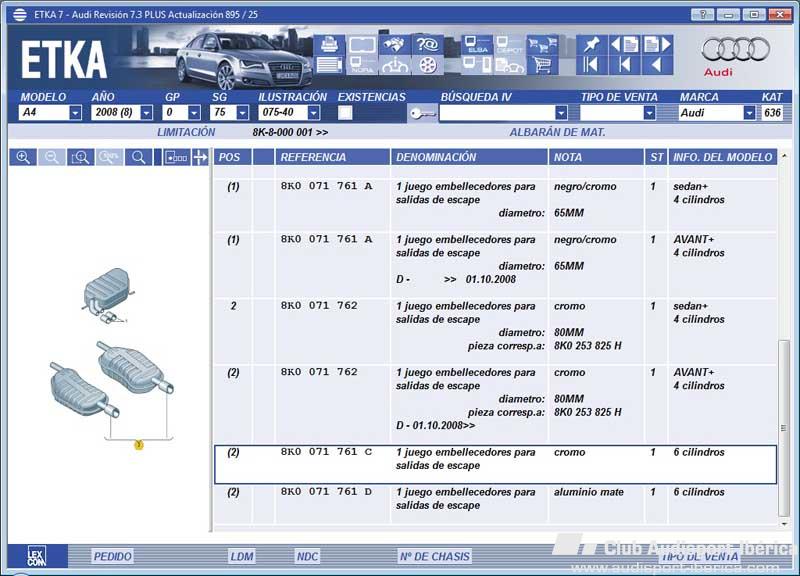Open the Nº DE CHASIS tab
Image resolution: width=800 pixels, height=576 pixels.
(x=433, y=556)
